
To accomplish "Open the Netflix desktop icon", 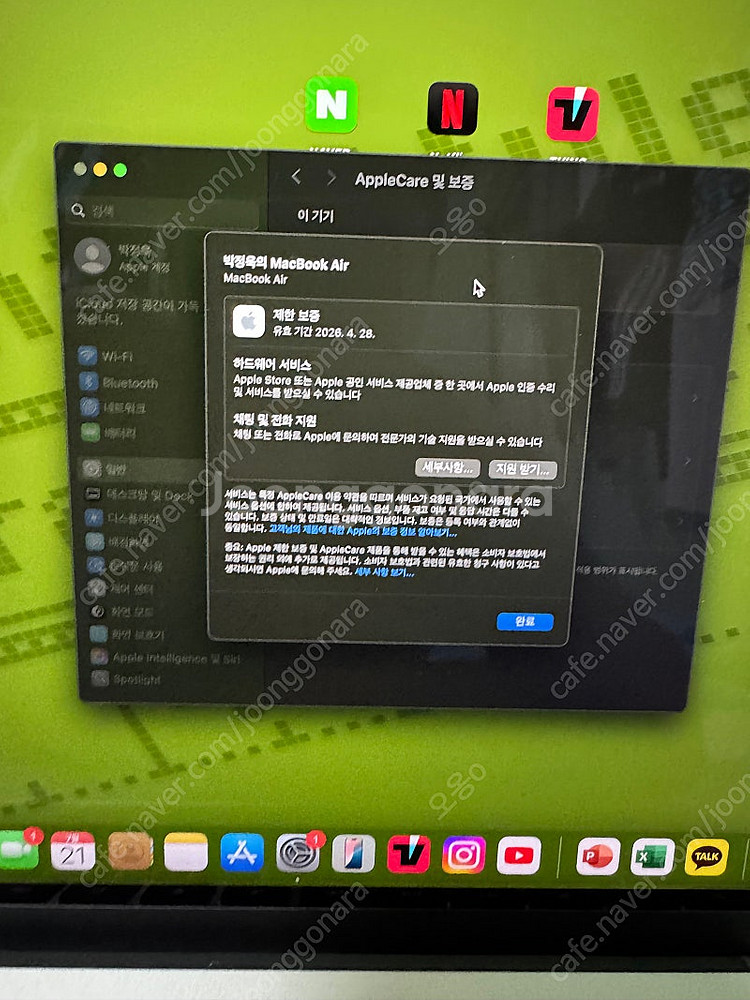I will (452, 108).
